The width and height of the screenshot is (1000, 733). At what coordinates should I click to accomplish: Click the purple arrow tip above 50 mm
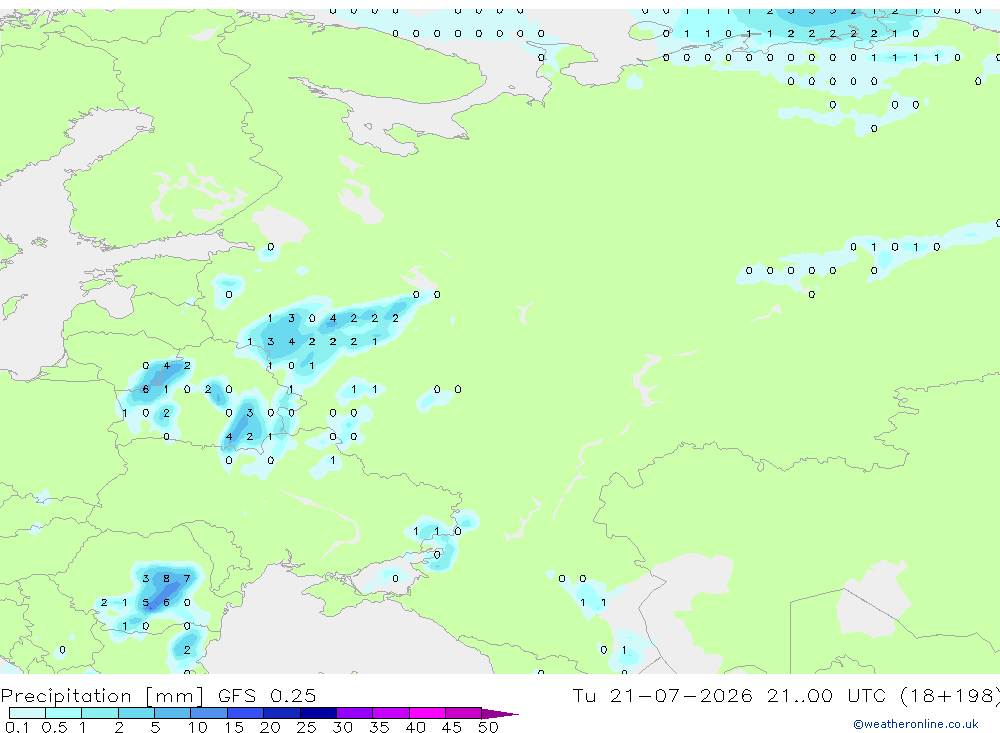(x=500, y=713)
